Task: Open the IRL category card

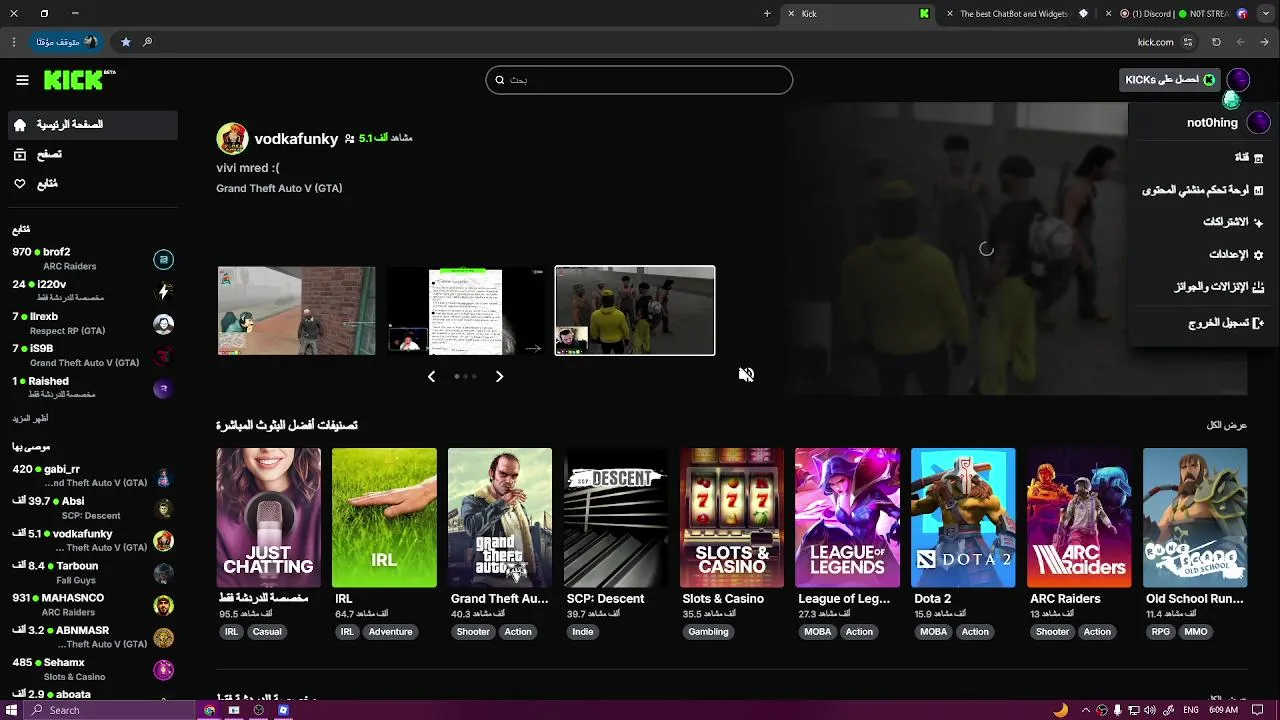Action: point(384,518)
